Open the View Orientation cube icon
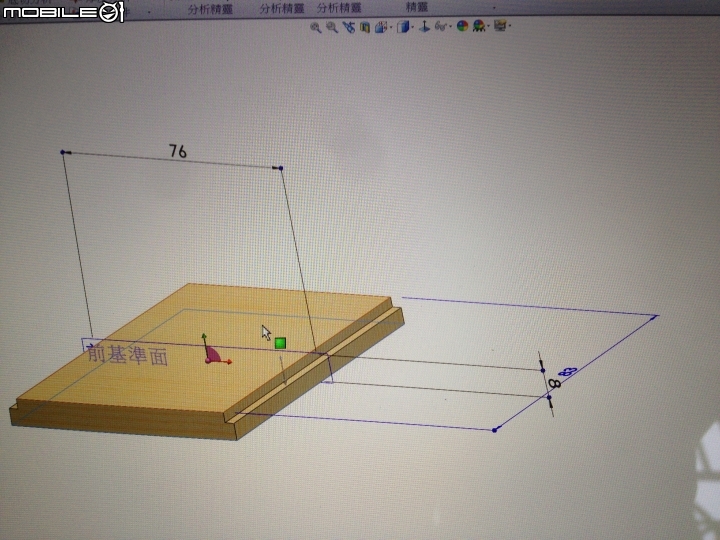 point(381,27)
